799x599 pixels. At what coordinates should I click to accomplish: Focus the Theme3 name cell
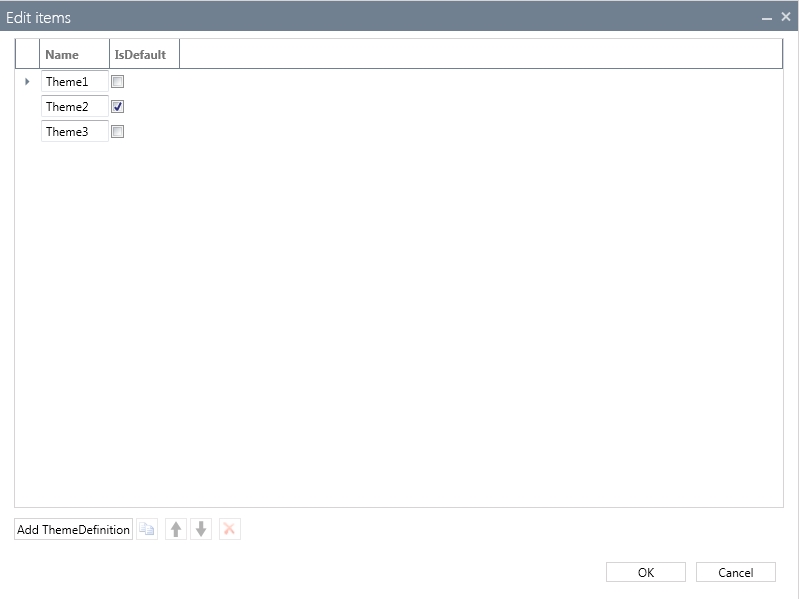(x=74, y=132)
